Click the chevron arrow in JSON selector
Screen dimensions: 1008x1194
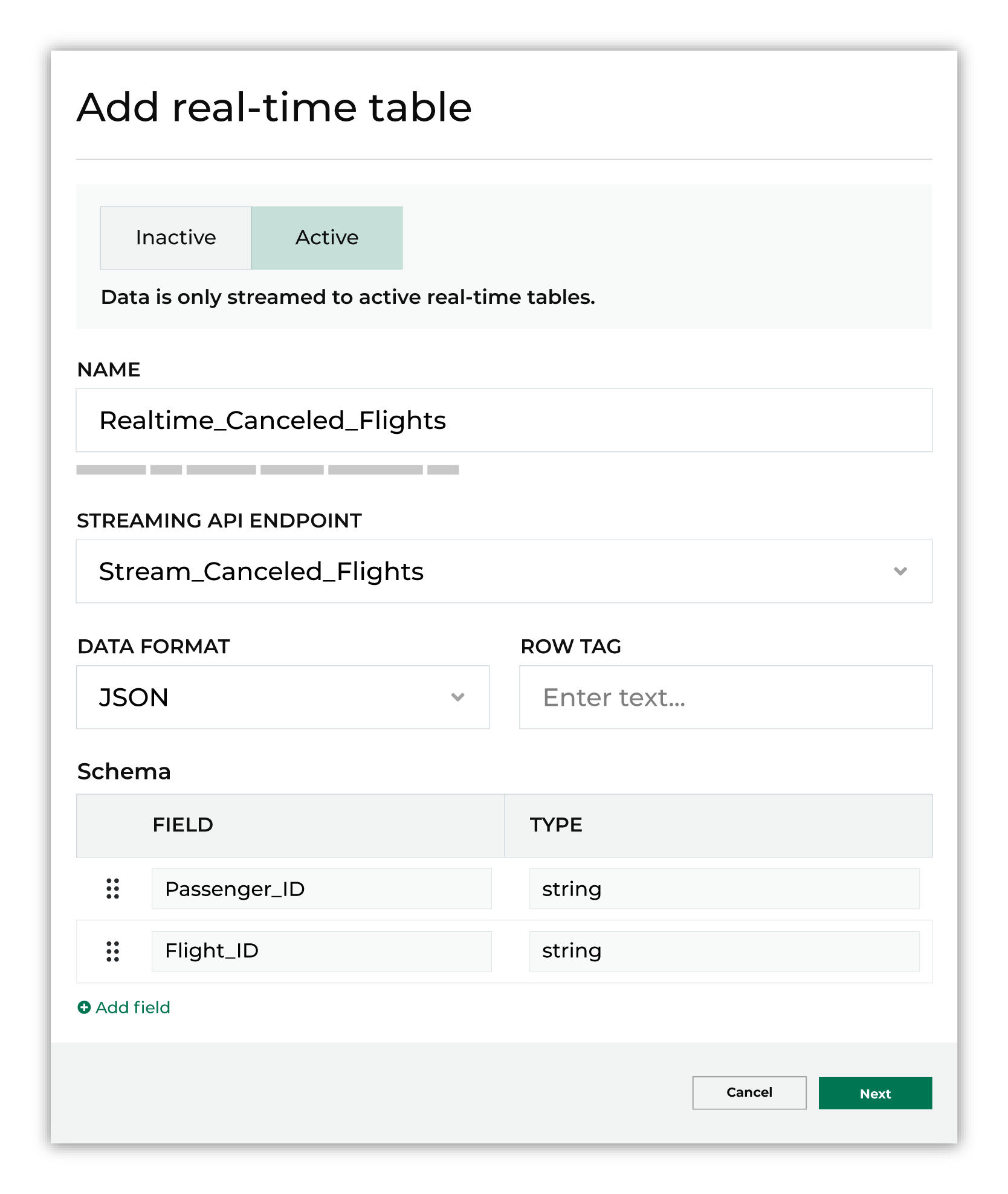coord(458,697)
